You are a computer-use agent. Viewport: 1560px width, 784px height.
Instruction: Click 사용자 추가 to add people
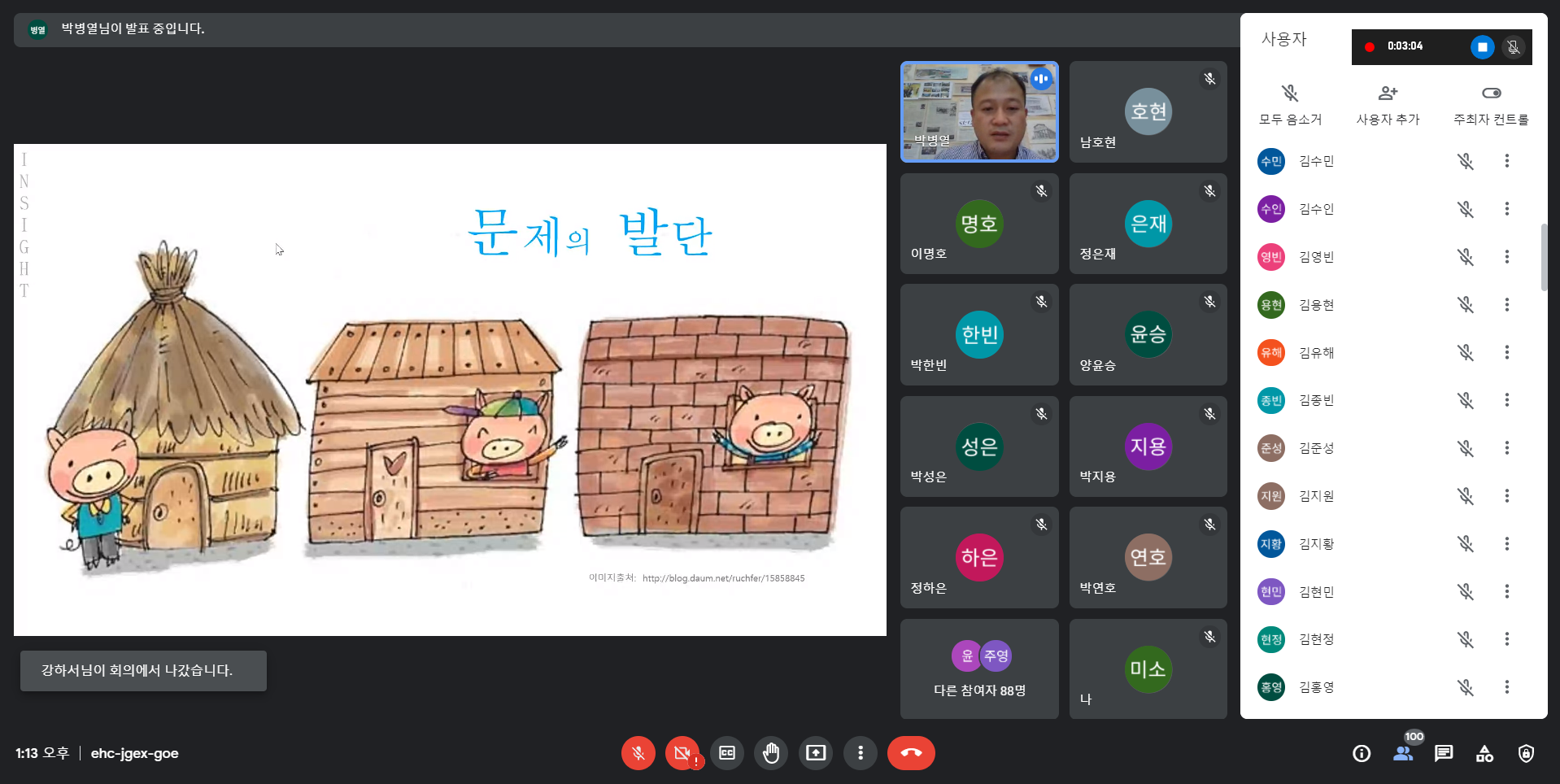[1388, 105]
